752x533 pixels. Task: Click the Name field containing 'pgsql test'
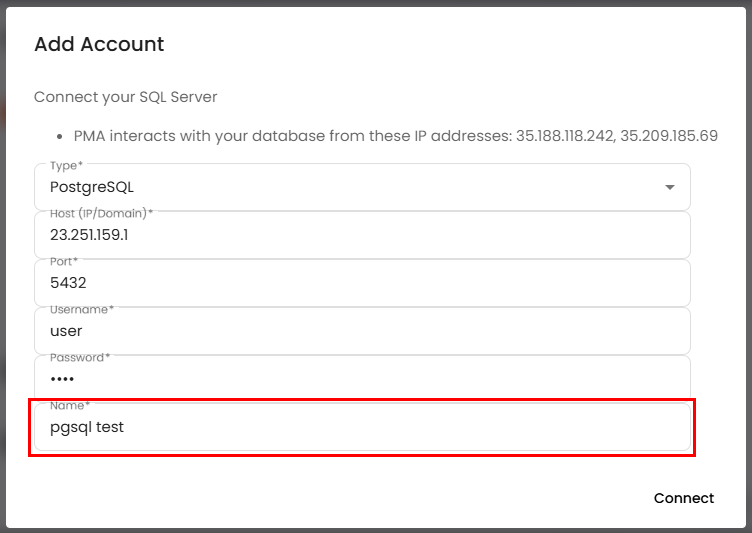pos(362,427)
